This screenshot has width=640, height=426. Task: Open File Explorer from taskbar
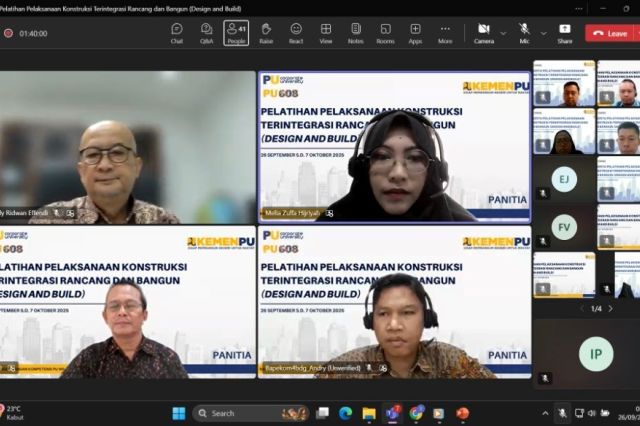(x=369, y=413)
